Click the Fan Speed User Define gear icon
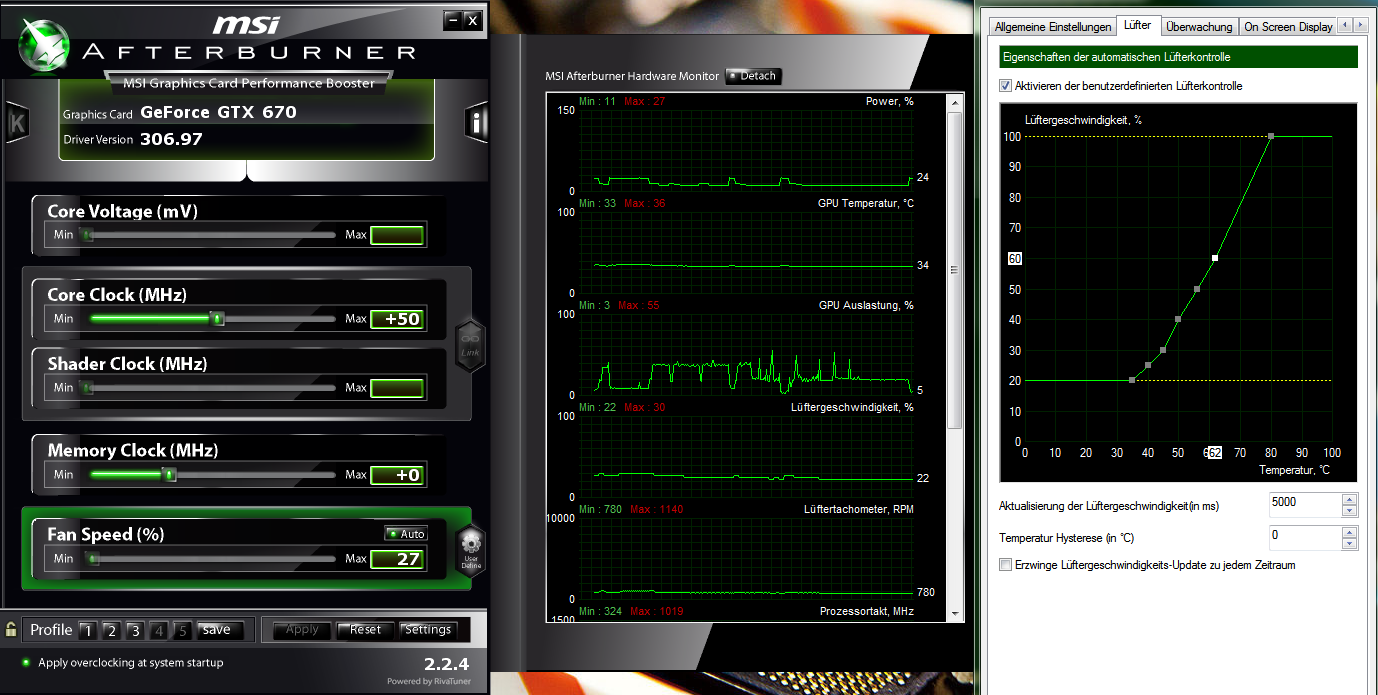This screenshot has height=695, width=1378. (x=471, y=551)
